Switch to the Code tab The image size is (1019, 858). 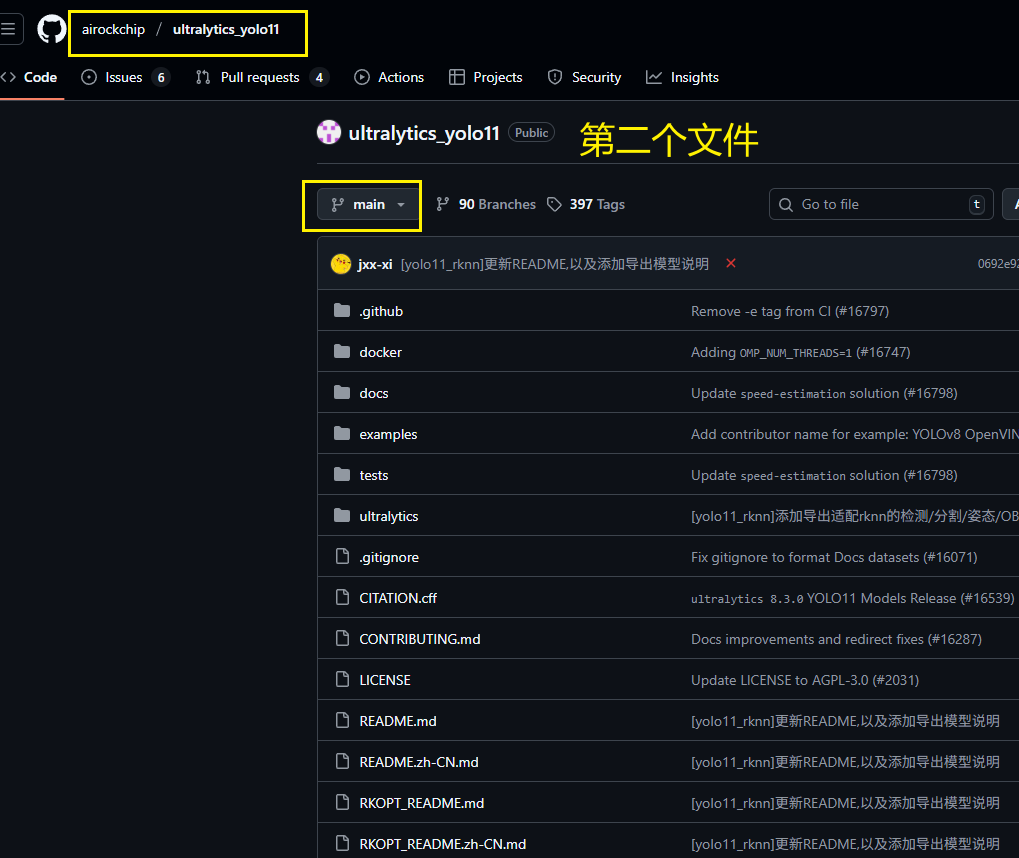pyautogui.click(x=30, y=77)
